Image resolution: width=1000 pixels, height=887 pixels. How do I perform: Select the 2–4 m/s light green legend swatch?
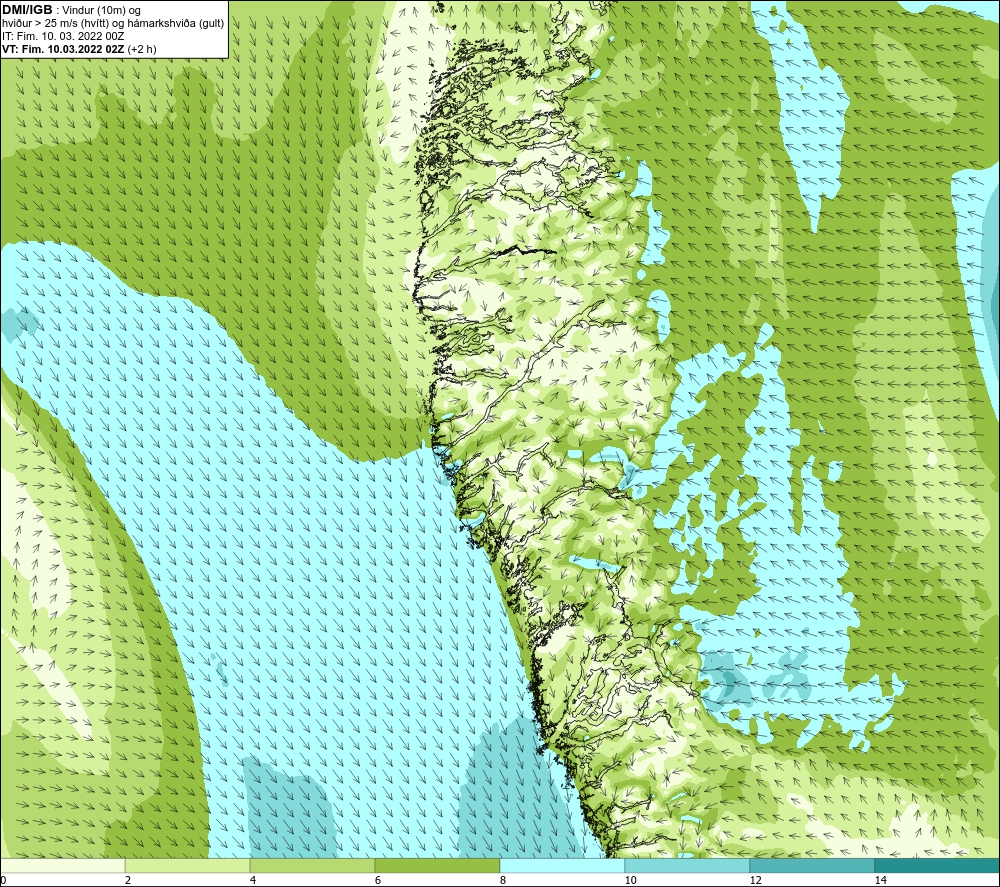188,865
